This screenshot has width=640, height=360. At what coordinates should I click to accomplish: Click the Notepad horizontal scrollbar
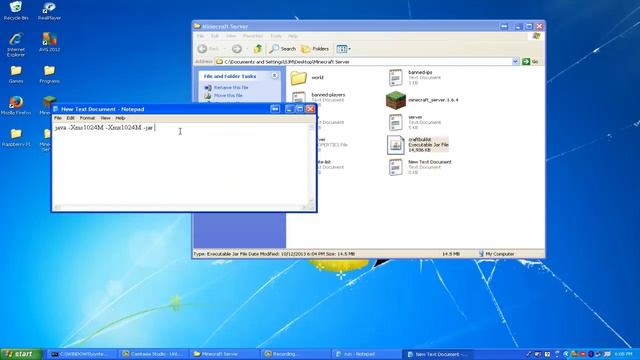[x=181, y=207]
